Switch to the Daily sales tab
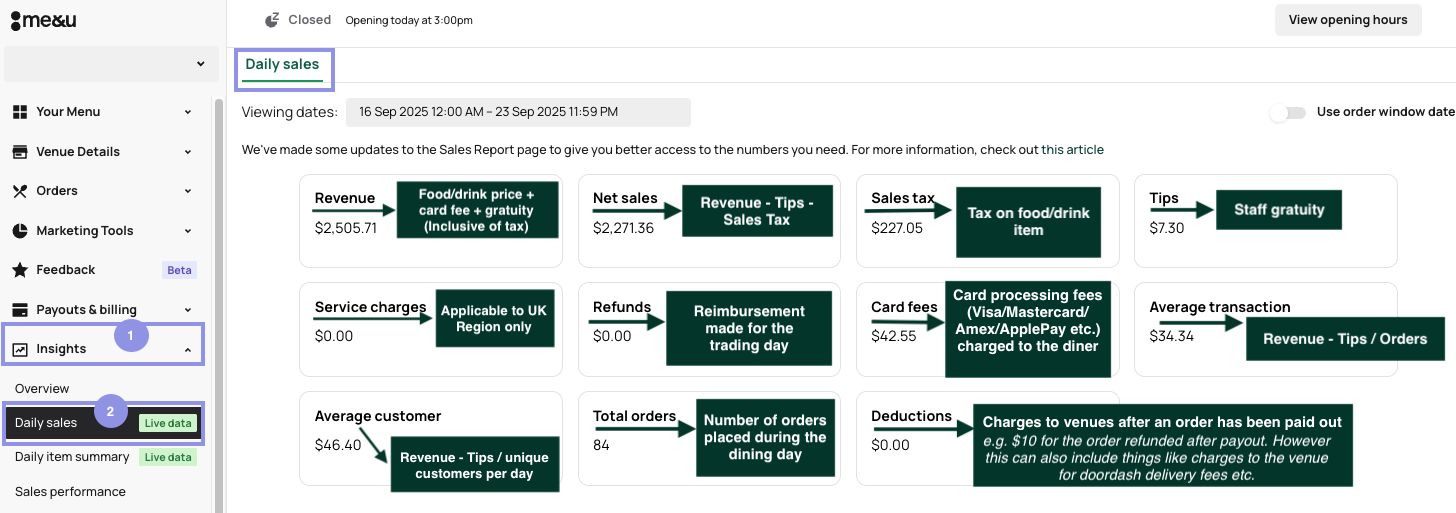Viewport: 1456px width, 513px height. [283, 64]
